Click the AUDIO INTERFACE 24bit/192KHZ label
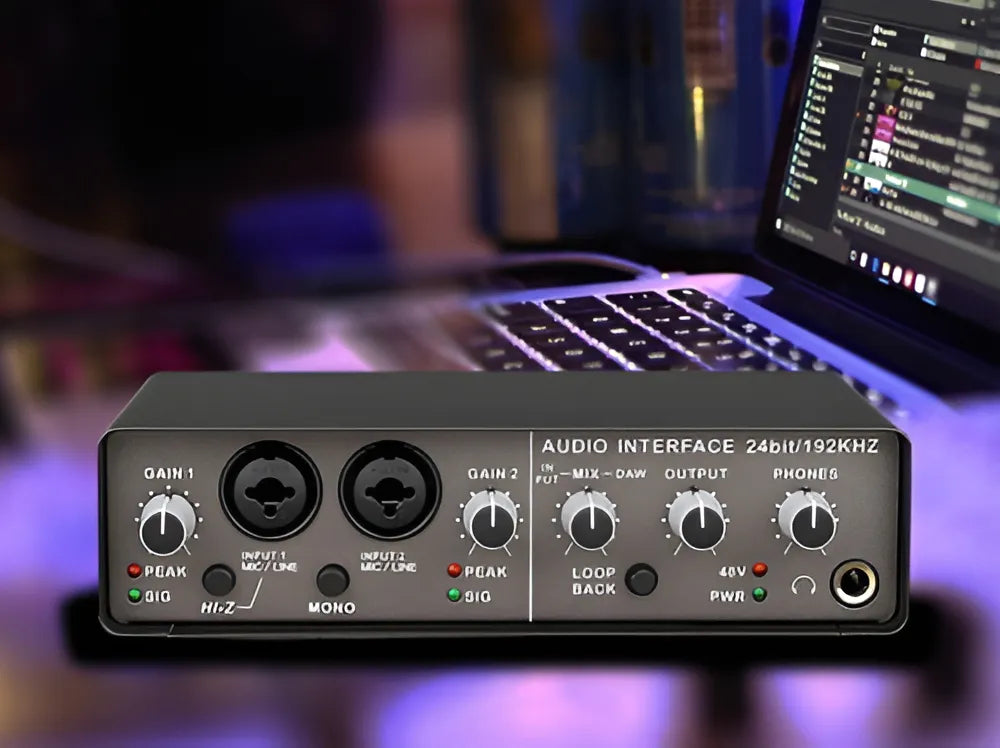The width and height of the screenshot is (1000, 748). (709, 446)
